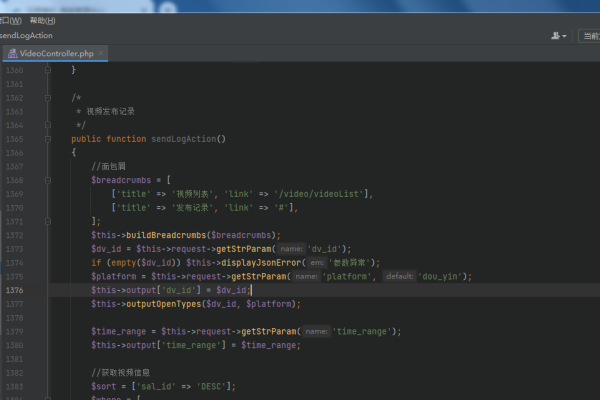Viewport: 600px width, 400px height.
Task: Click the 'err:' inlay hint on line 1374
Action: (326, 262)
